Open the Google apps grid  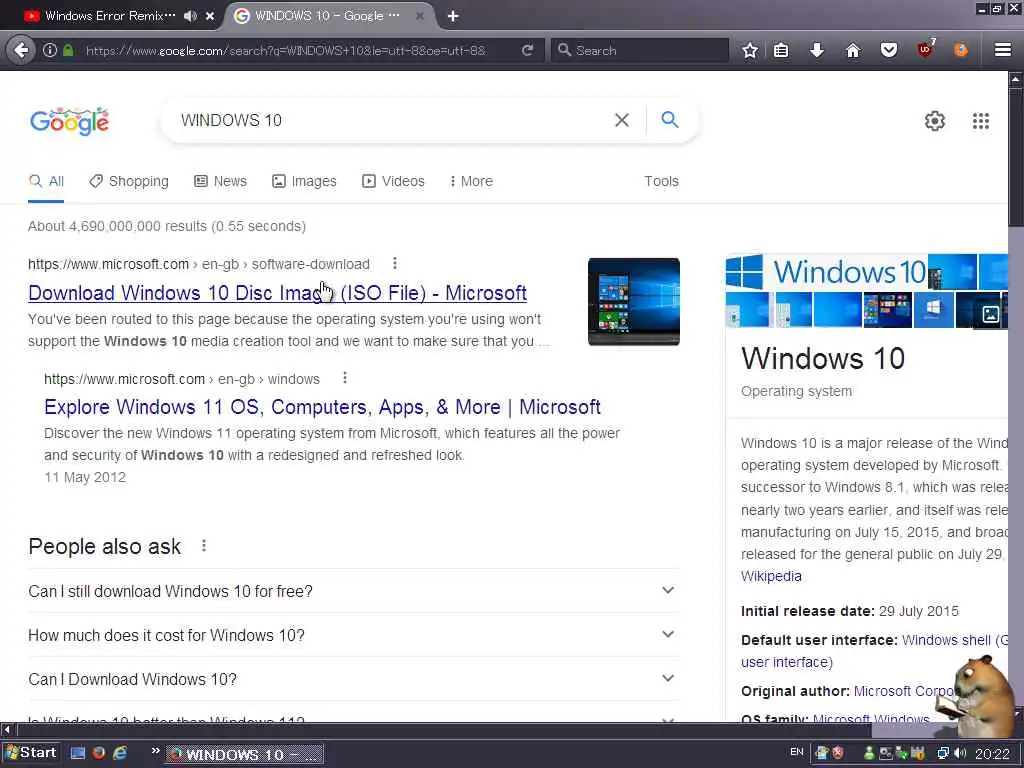point(981,121)
